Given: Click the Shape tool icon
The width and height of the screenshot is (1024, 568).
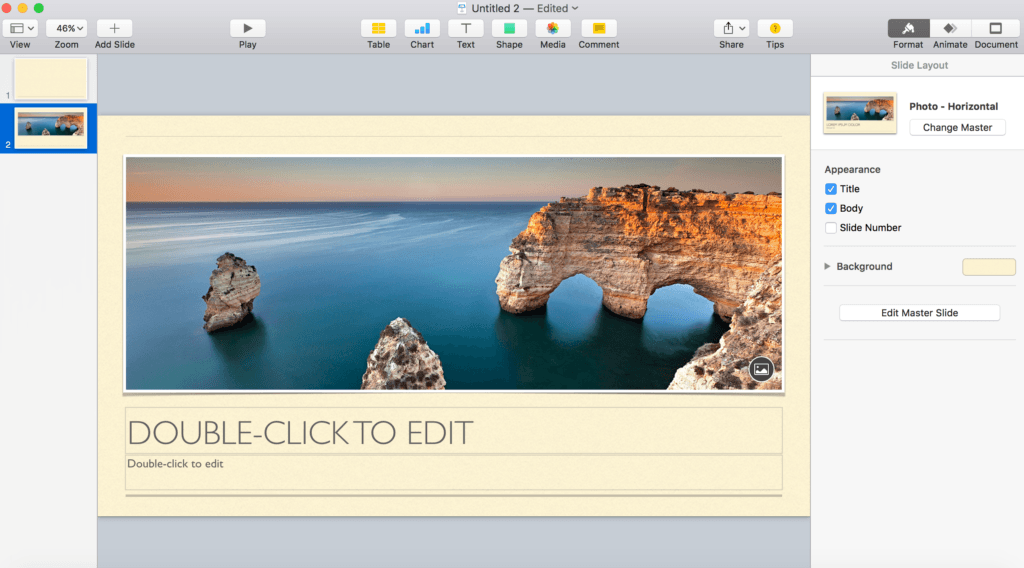Looking at the screenshot, I should tap(509, 29).
